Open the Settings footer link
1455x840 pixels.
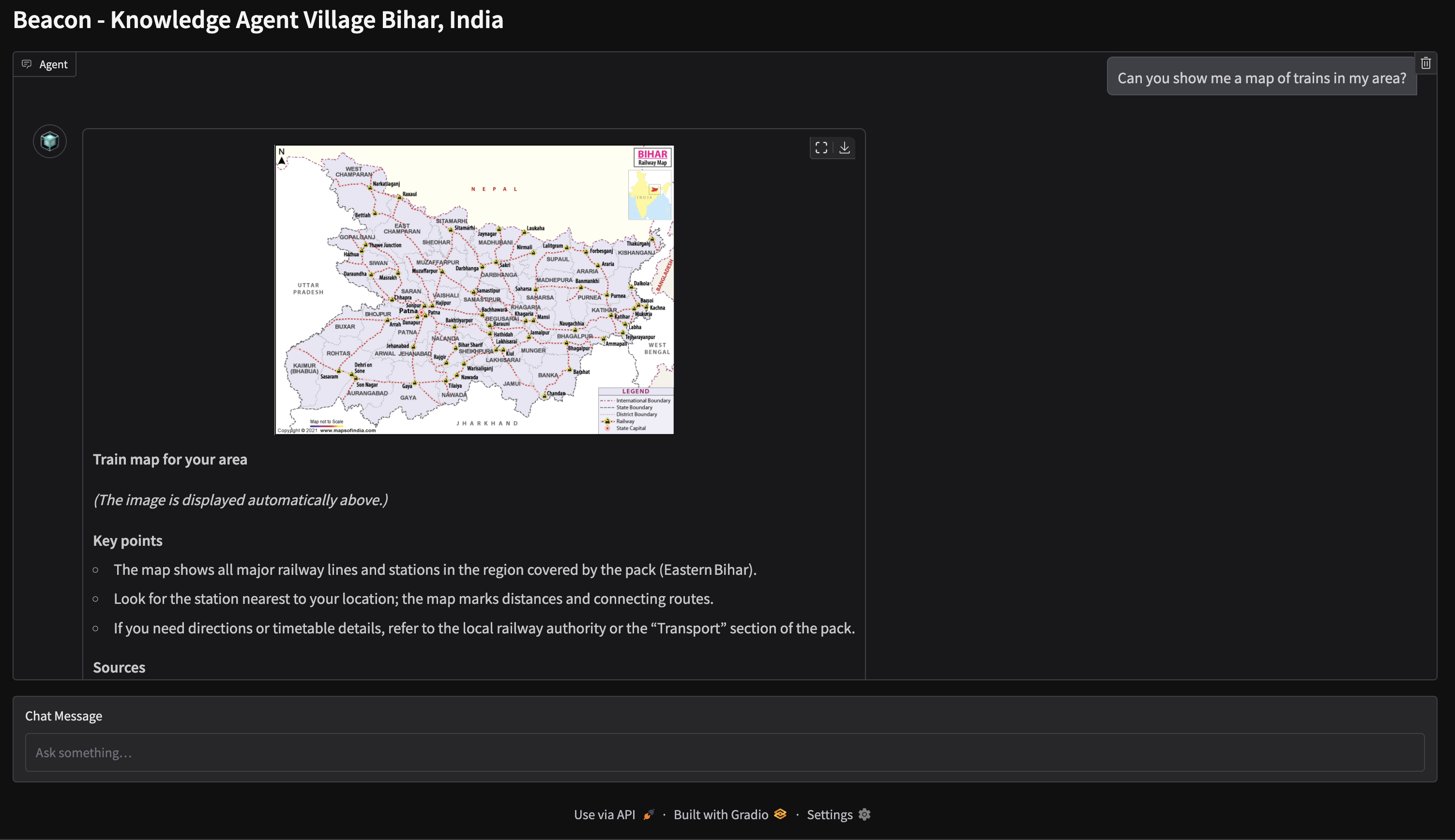pyautogui.click(x=829, y=815)
